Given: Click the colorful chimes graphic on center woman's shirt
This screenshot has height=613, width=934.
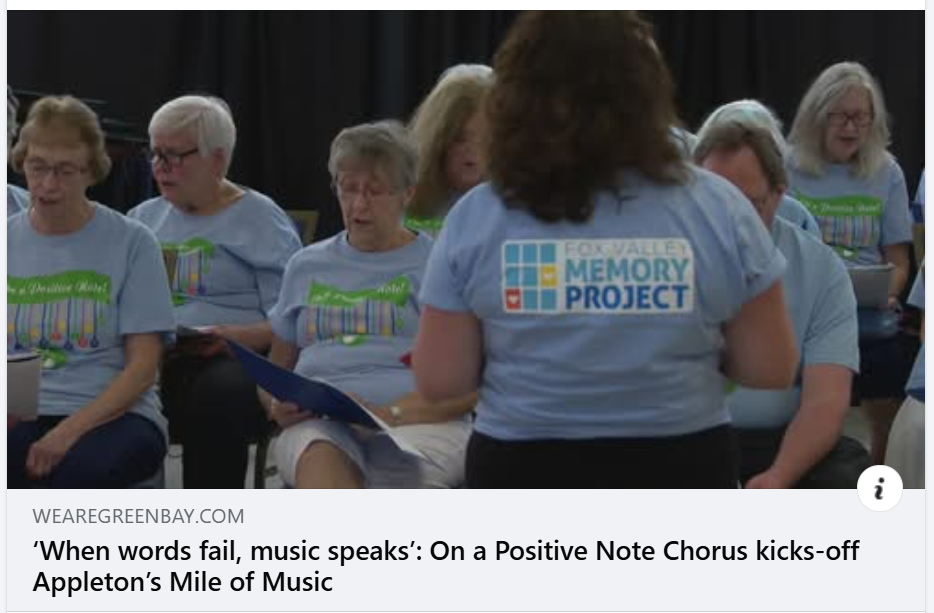Looking at the screenshot, I should coord(351,320).
